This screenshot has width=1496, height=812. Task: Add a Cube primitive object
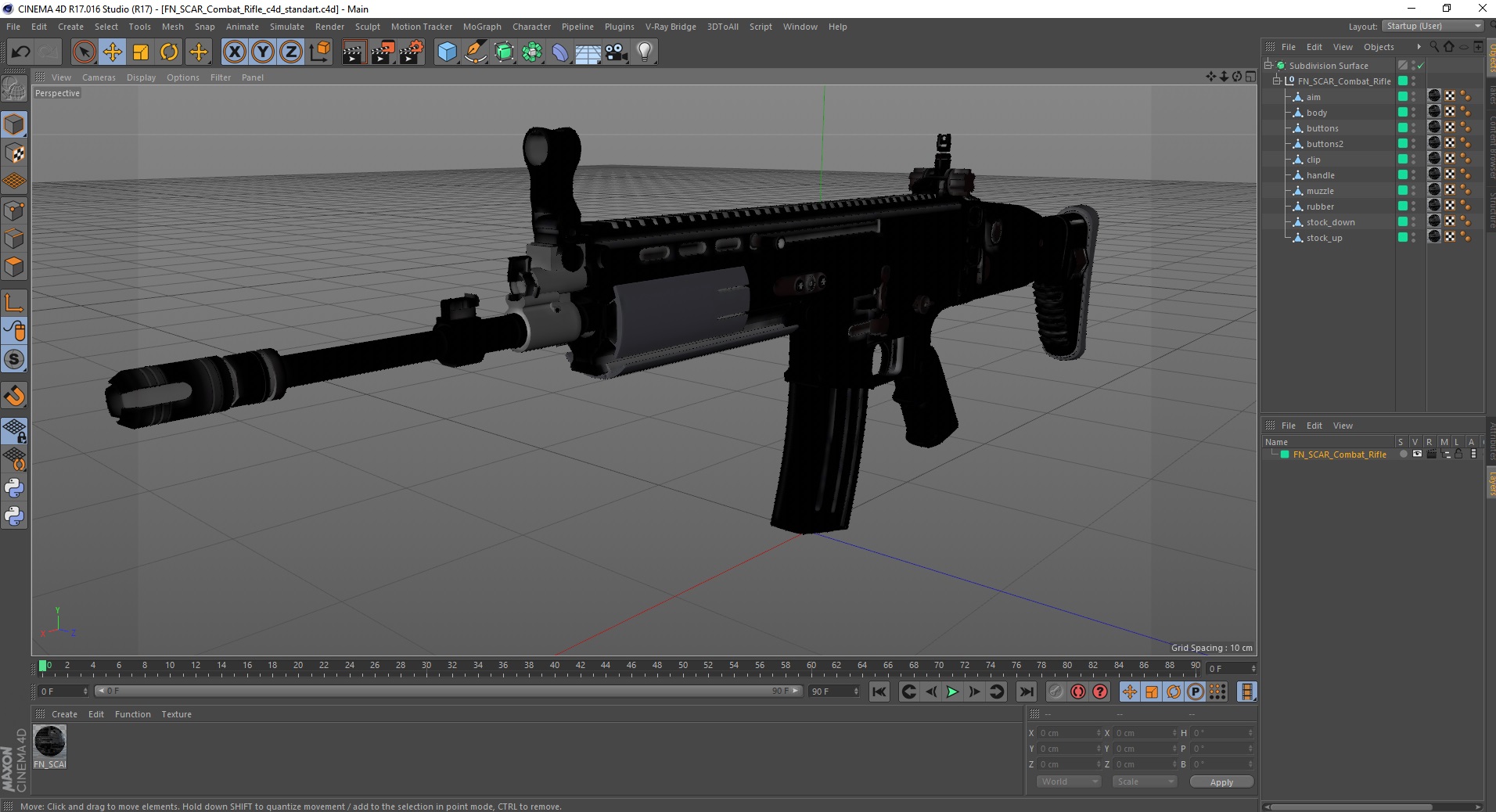pos(447,52)
